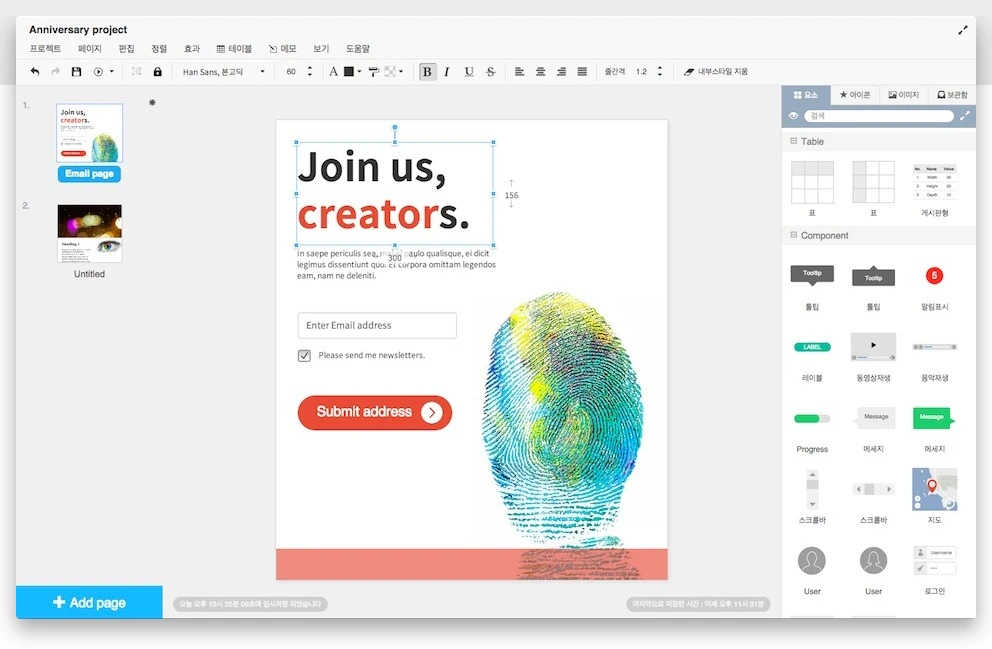Toggle the eye visibility icon beside search
Screen dimensions: 992x649
[x=793, y=116]
